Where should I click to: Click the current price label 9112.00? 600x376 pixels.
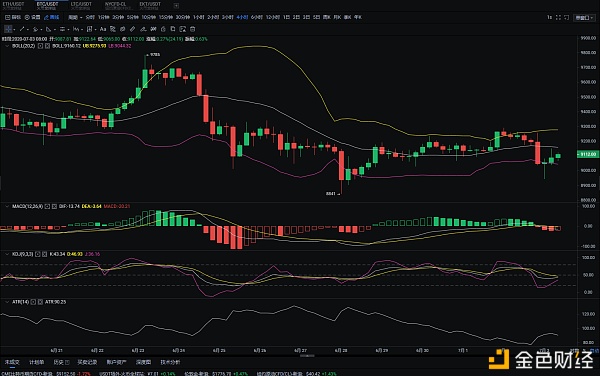point(587,154)
